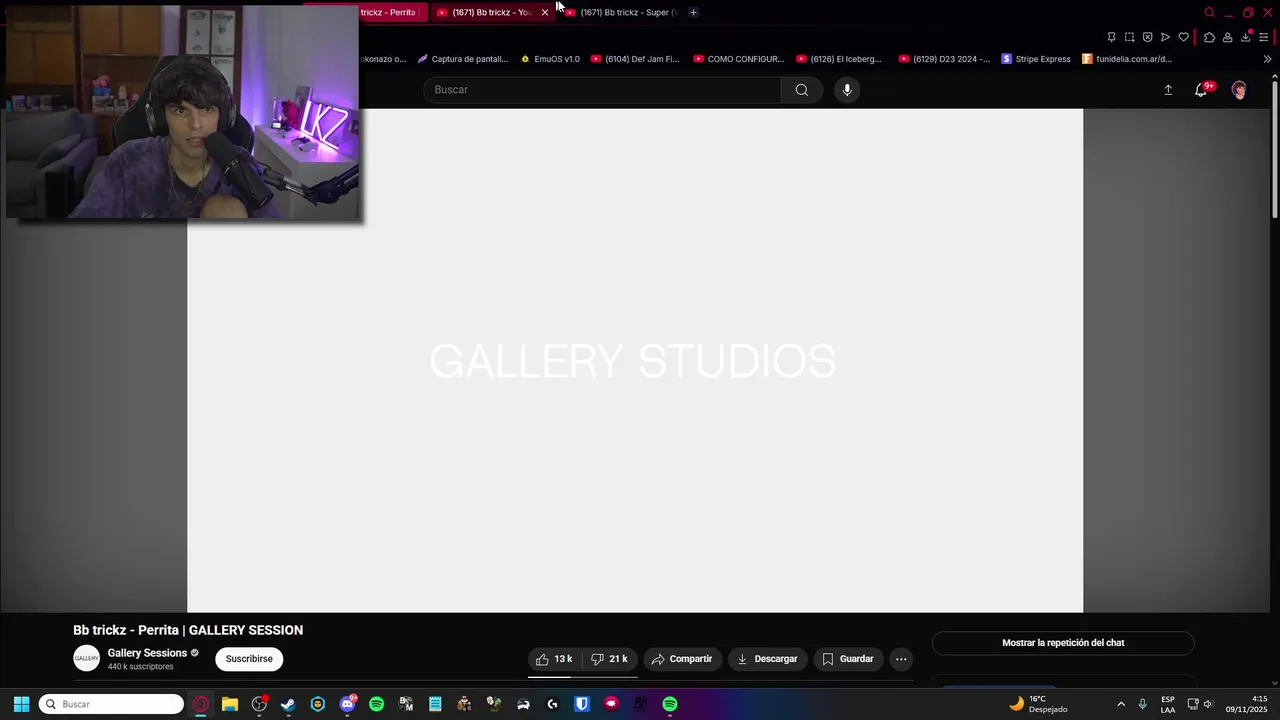
Task: Click the Opera pinboards pin icon
Action: pyautogui.click(x=1111, y=38)
